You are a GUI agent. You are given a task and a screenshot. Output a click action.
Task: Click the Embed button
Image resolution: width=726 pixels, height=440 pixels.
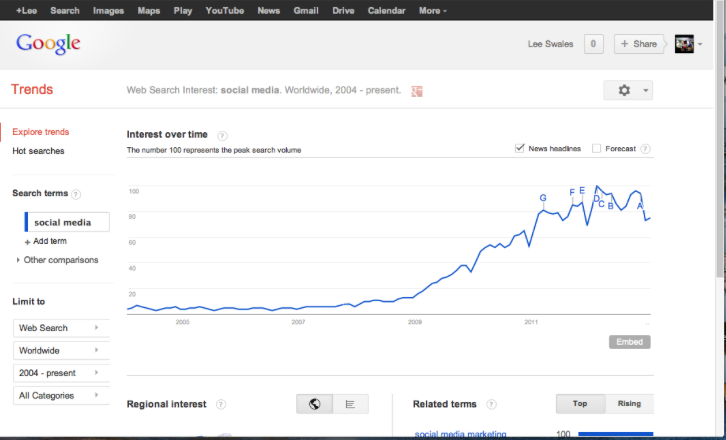[x=629, y=342]
